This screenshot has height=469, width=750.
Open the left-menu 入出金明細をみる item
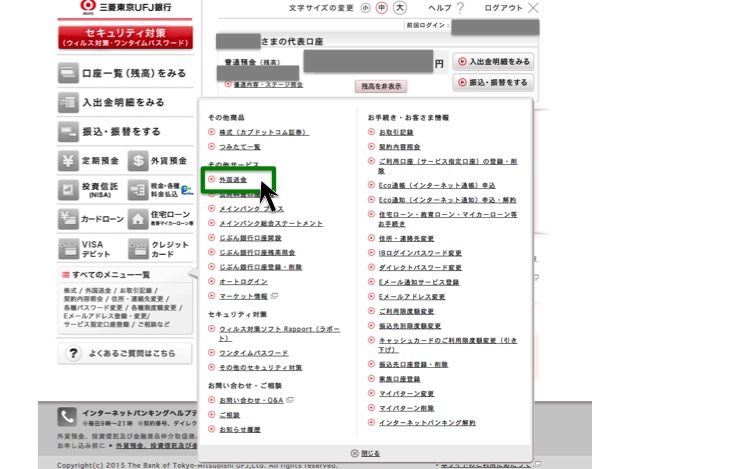125,102
